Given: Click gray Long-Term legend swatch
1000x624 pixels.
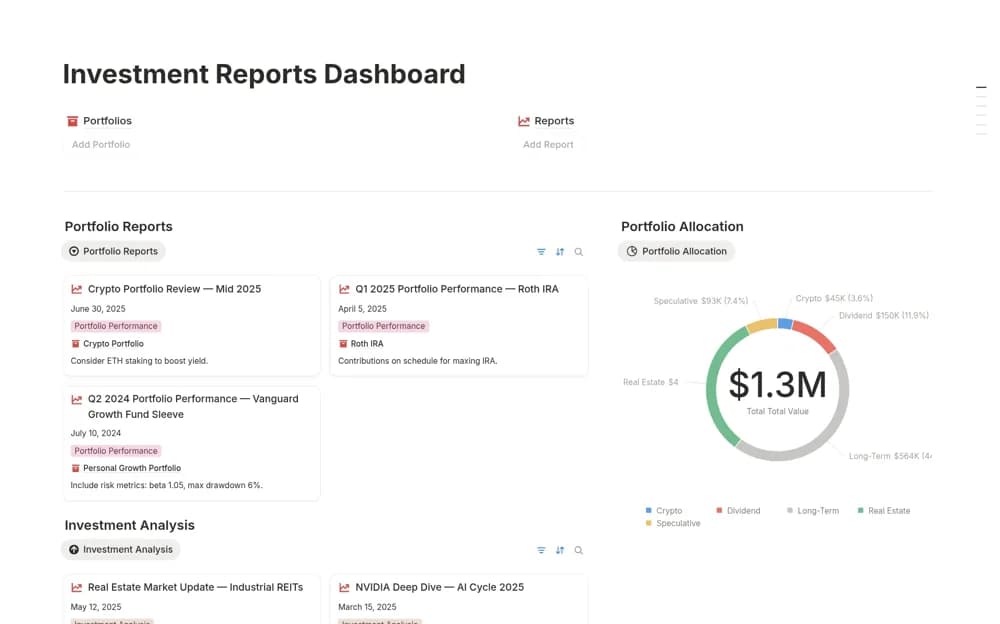Looking at the screenshot, I should click(x=790, y=510).
